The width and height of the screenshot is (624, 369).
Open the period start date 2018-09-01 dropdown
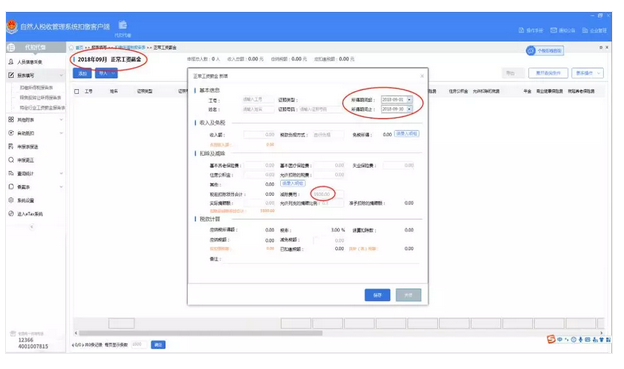pyautogui.click(x=410, y=100)
